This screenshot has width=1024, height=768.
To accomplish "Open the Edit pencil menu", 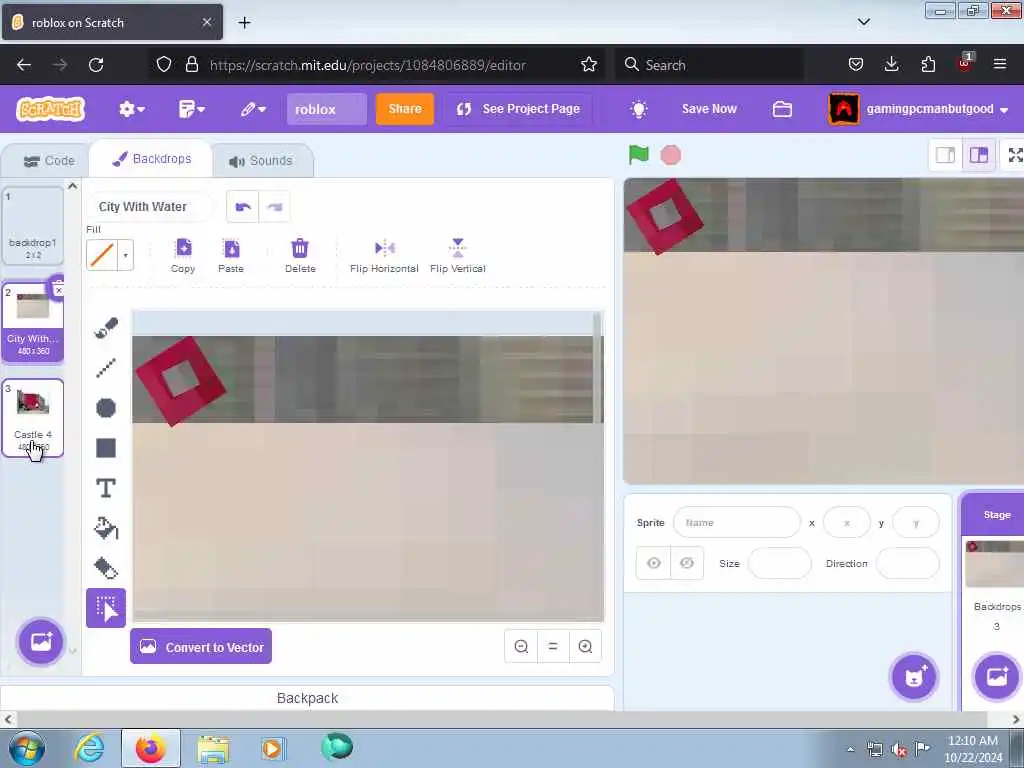I will [253, 109].
